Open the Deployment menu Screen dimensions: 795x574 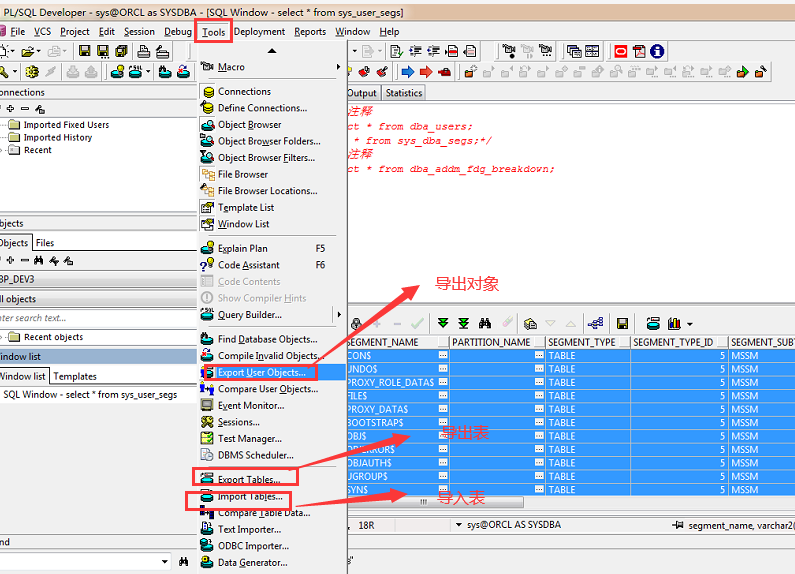pyautogui.click(x=259, y=31)
